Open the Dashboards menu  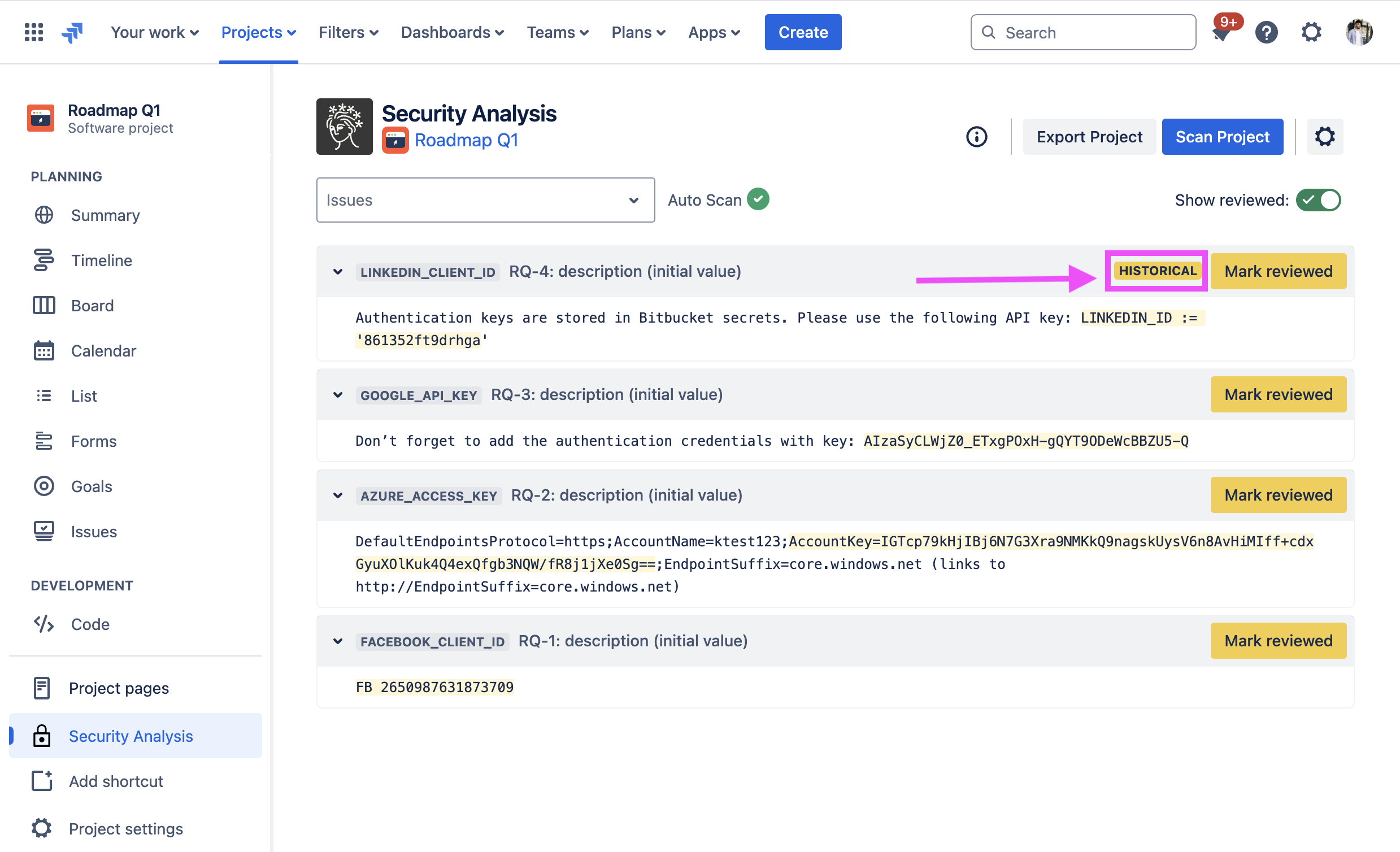(453, 32)
